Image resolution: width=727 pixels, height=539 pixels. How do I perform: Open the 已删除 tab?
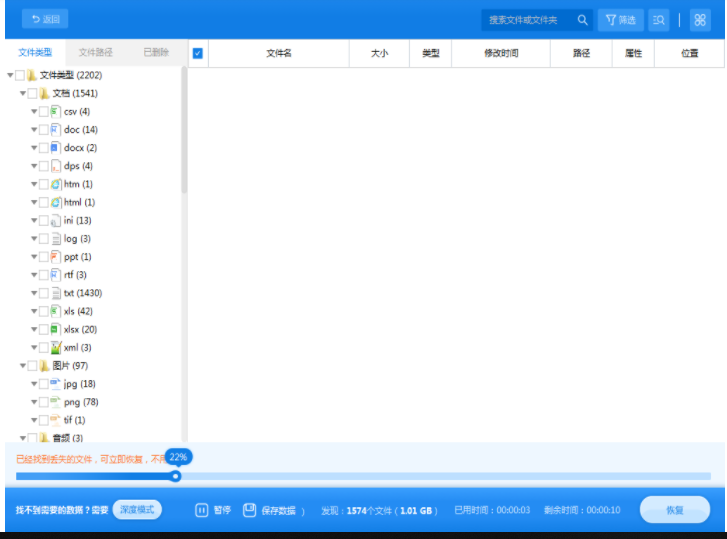(156, 53)
